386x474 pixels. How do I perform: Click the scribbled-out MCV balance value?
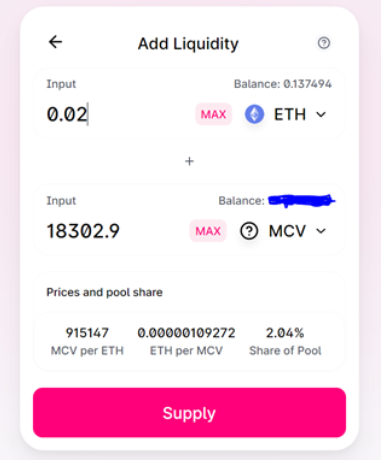click(302, 201)
